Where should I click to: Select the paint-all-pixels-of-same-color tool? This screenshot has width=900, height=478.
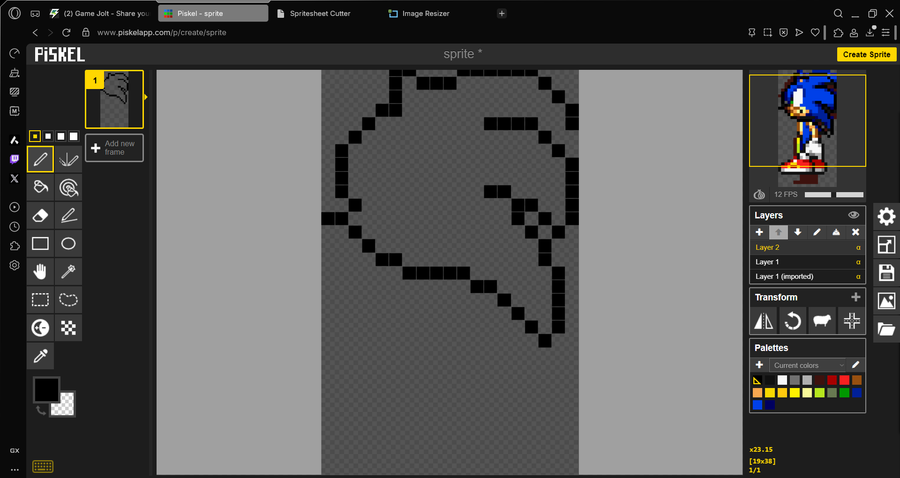[x=68, y=187]
